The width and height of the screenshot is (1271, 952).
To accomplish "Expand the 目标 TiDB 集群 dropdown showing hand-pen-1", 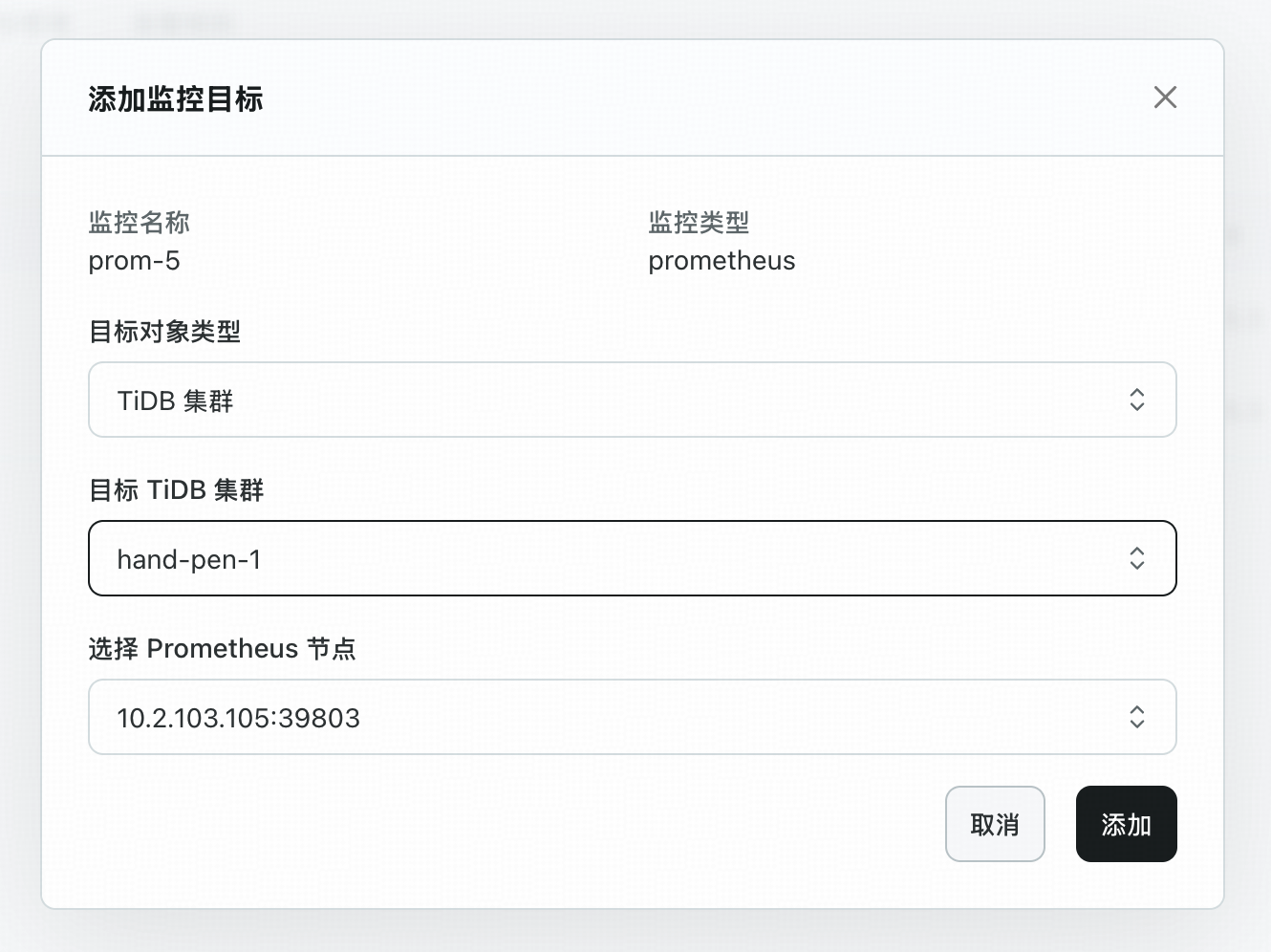I will click(633, 558).
